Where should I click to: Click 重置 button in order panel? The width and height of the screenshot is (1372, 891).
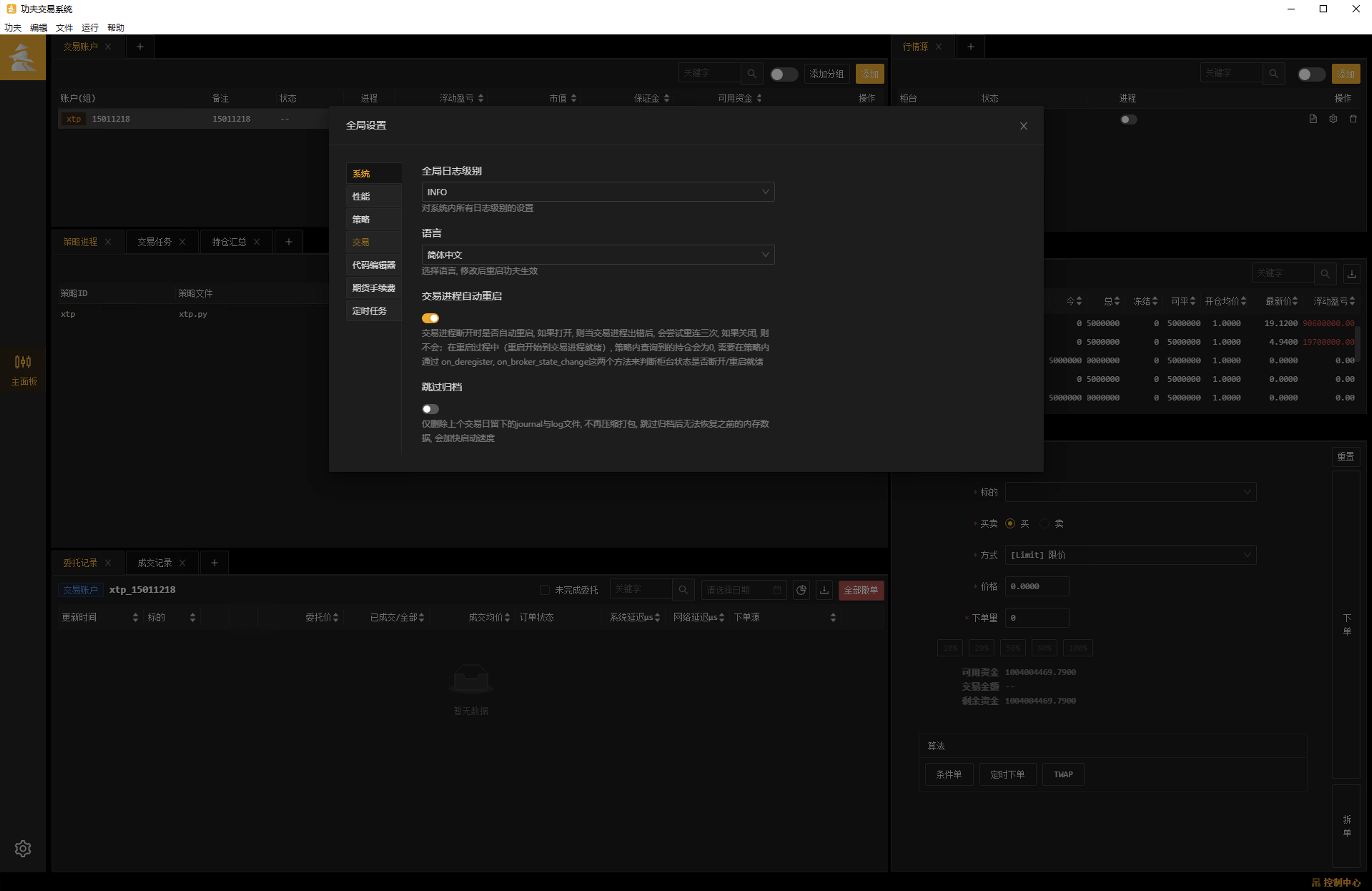(x=1346, y=456)
